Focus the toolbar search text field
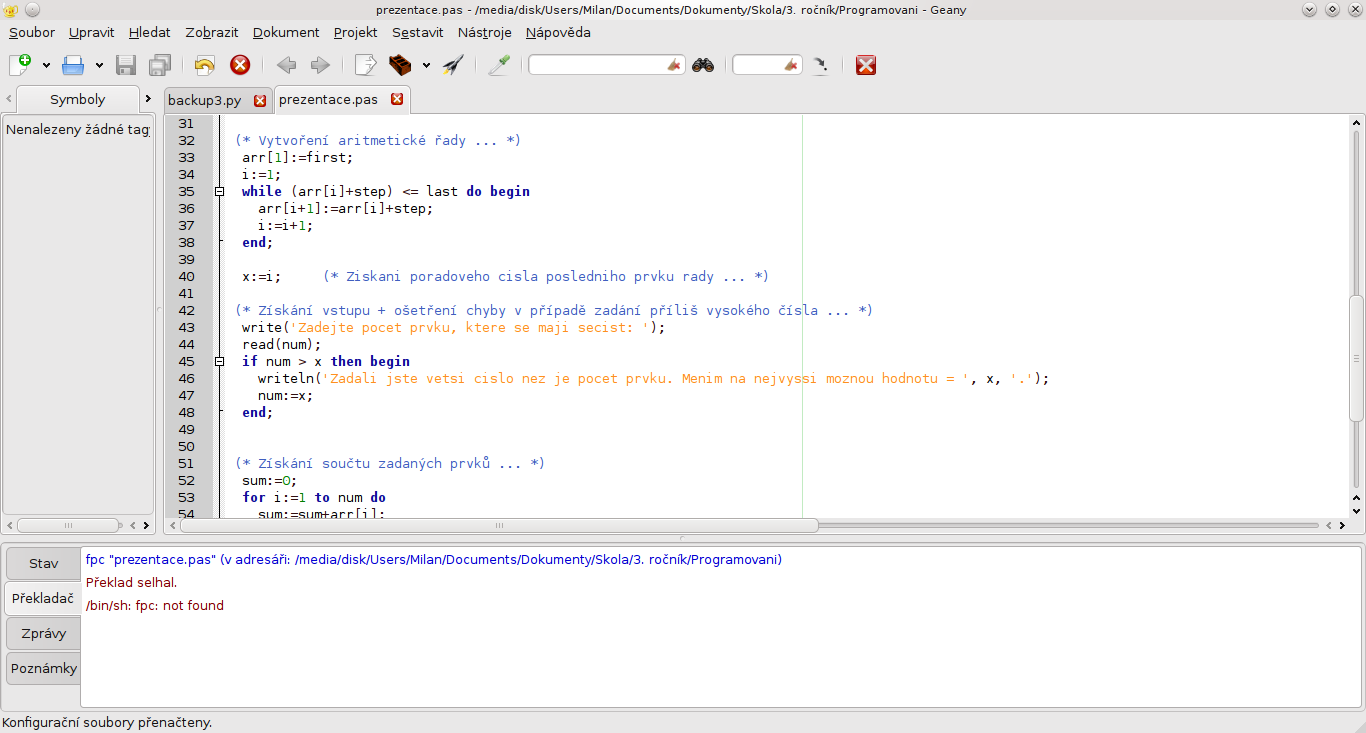This screenshot has width=1366, height=733. click(x=597, y=65)
